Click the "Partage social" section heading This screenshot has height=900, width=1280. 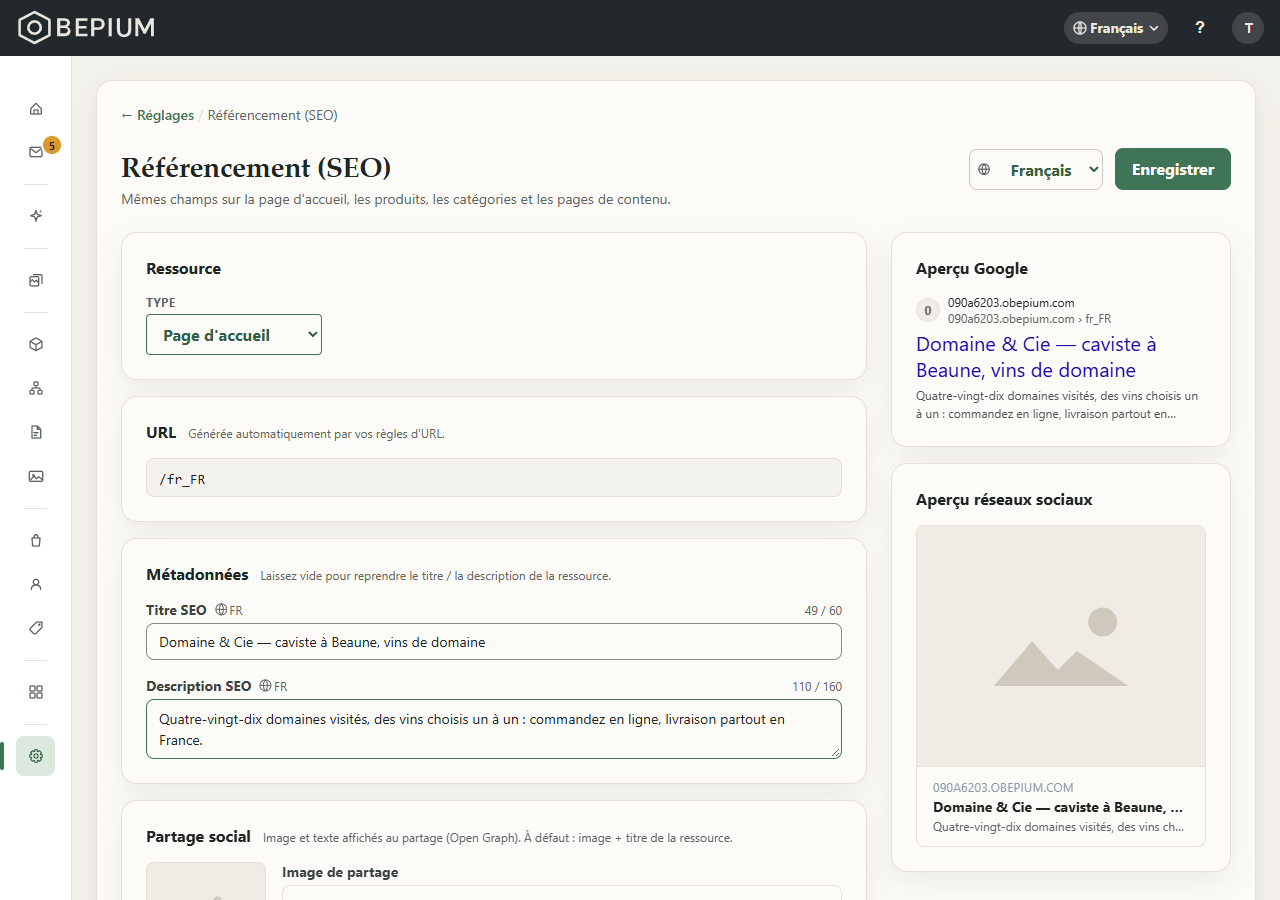coord(198,836)
